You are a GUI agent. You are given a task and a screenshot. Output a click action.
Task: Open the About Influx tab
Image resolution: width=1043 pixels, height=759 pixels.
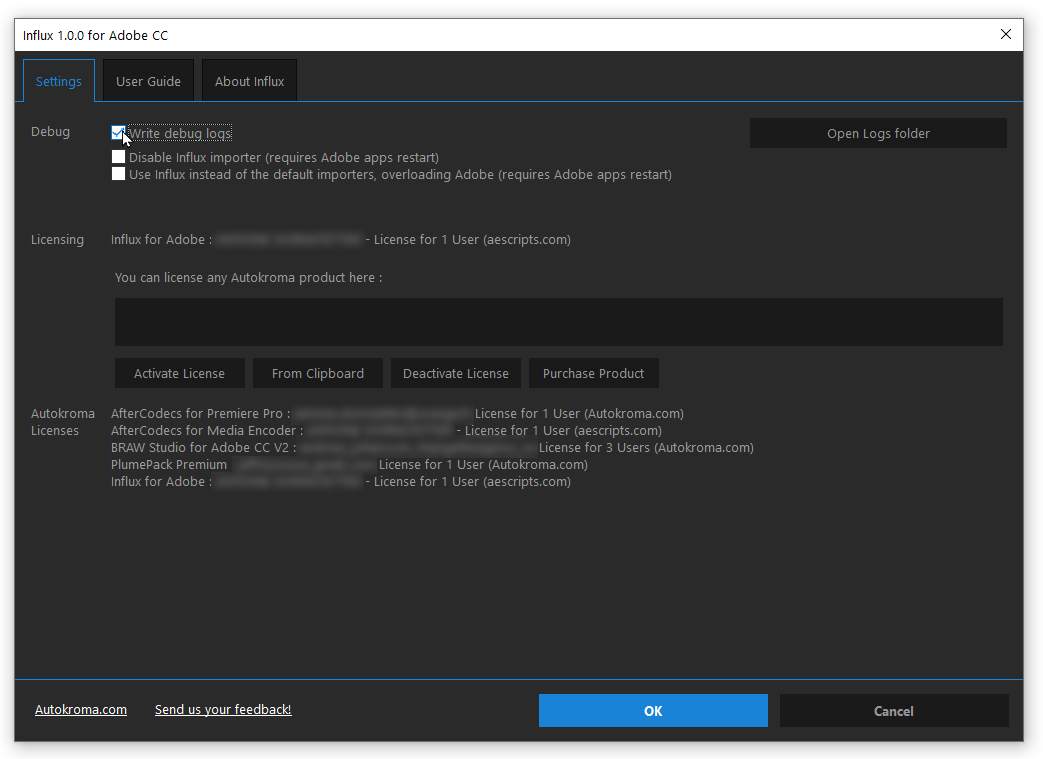tap(249, 80)
